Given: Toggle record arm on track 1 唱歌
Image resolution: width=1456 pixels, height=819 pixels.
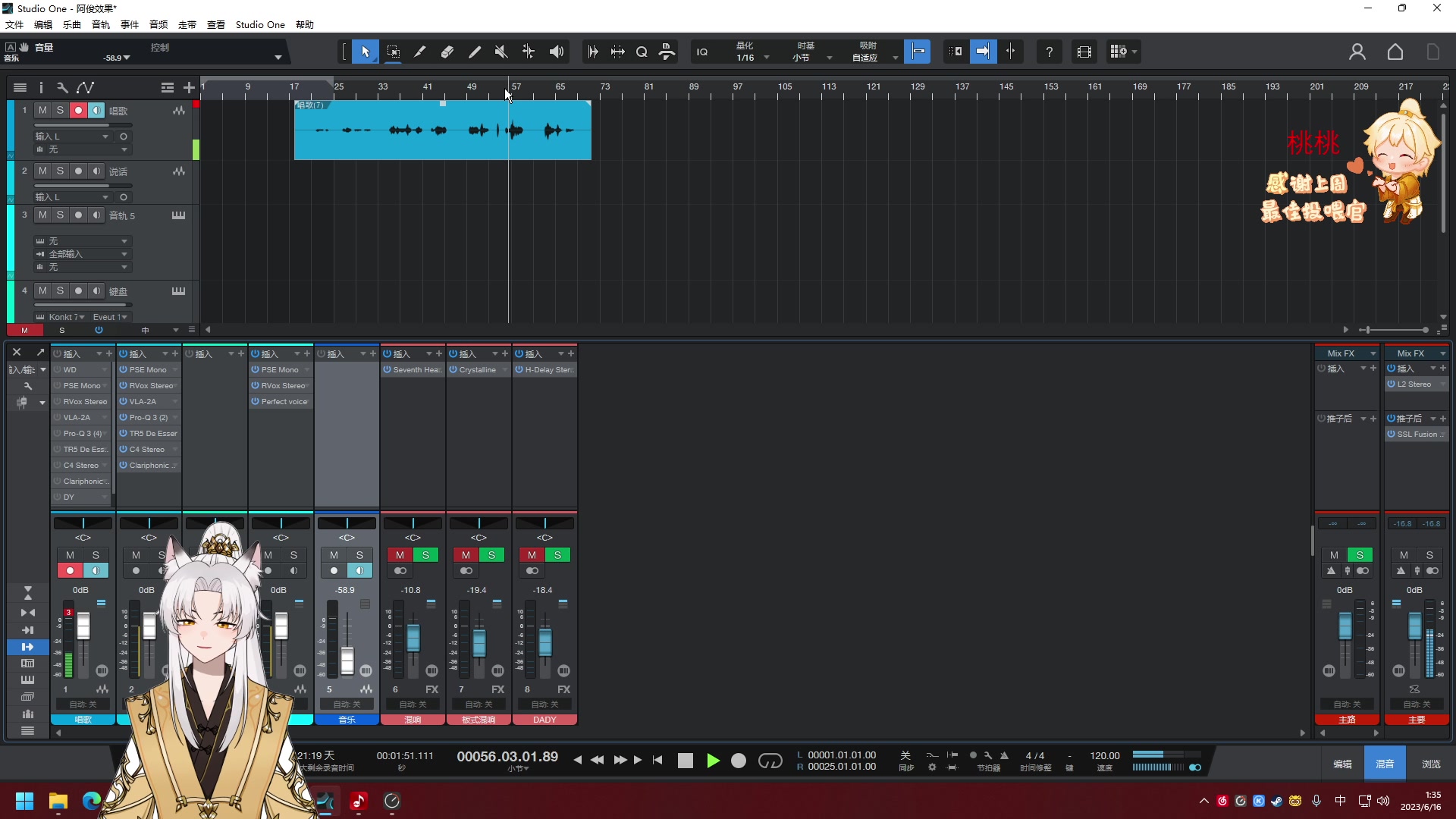Looking at the screenshot, I should click(78, 111).
